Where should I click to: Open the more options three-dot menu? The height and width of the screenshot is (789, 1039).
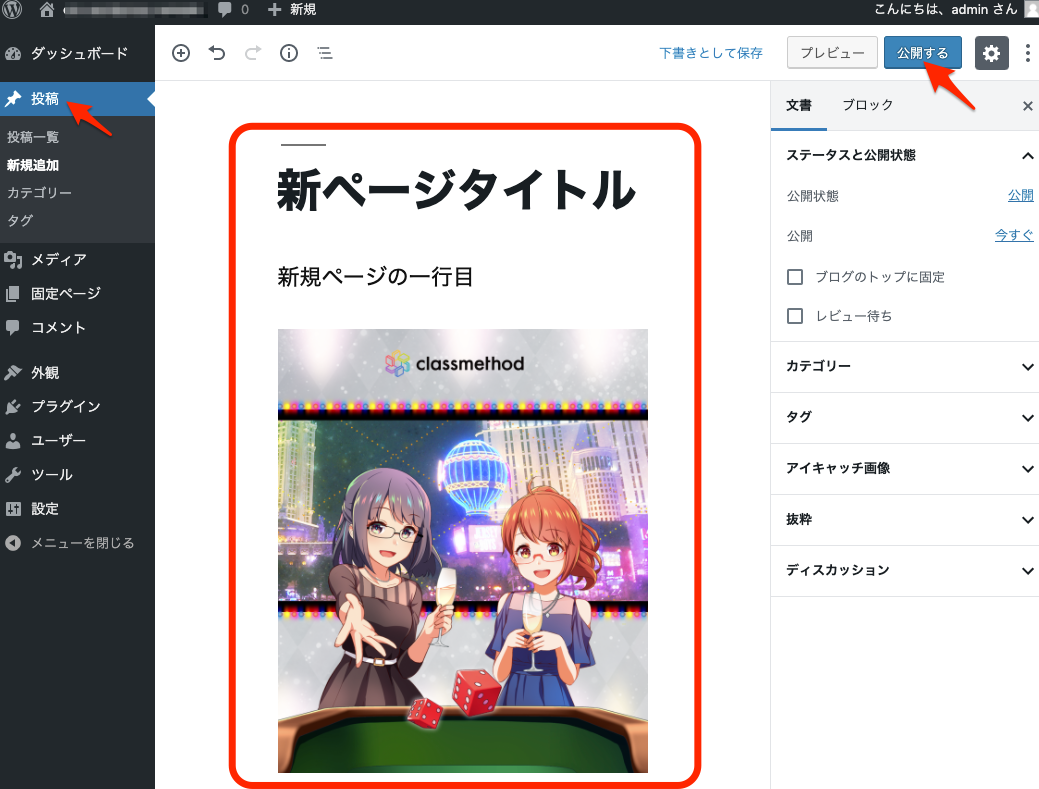tap(1028, 53)
